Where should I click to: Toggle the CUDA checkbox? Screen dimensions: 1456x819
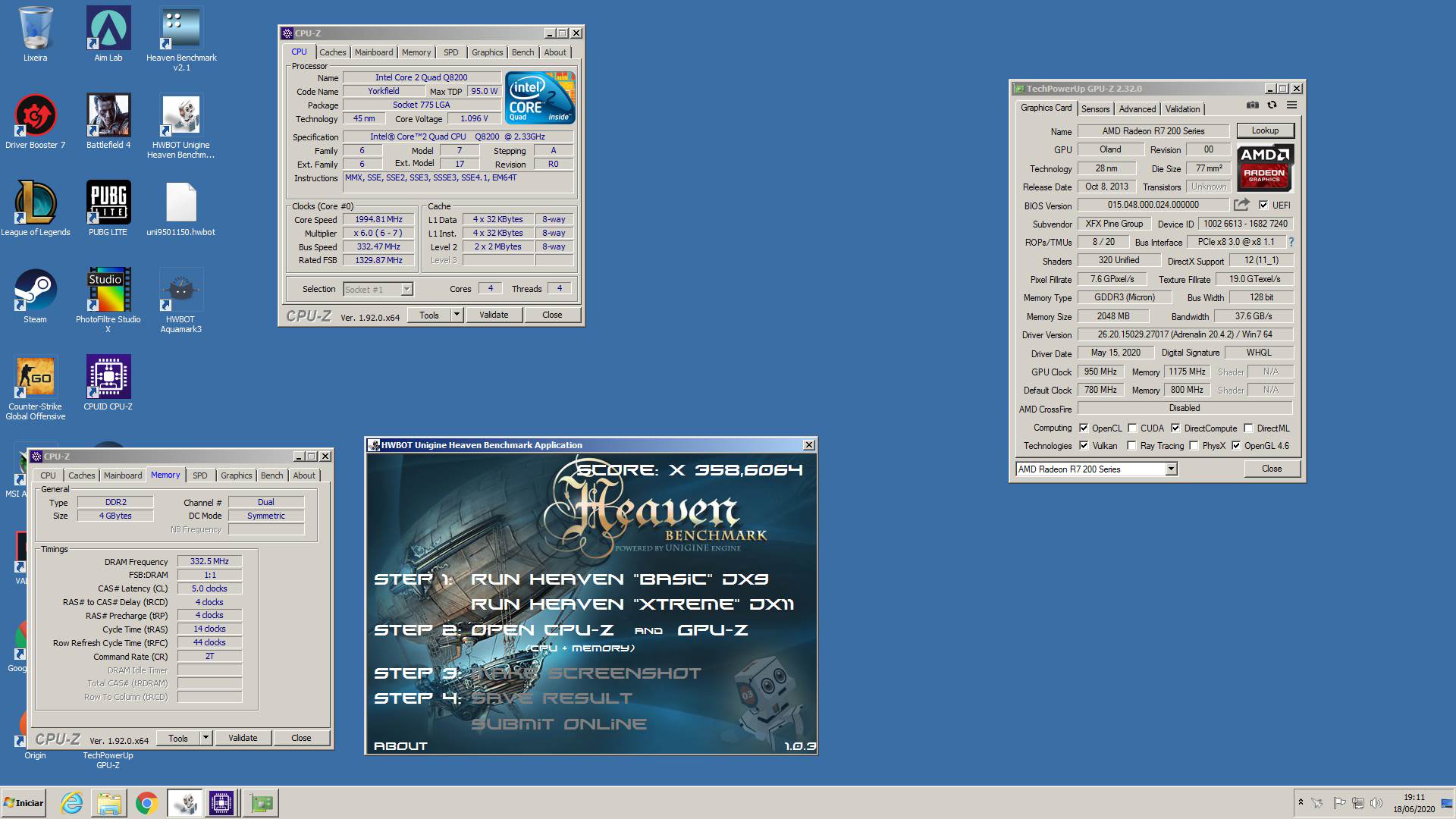(1132, 428)
